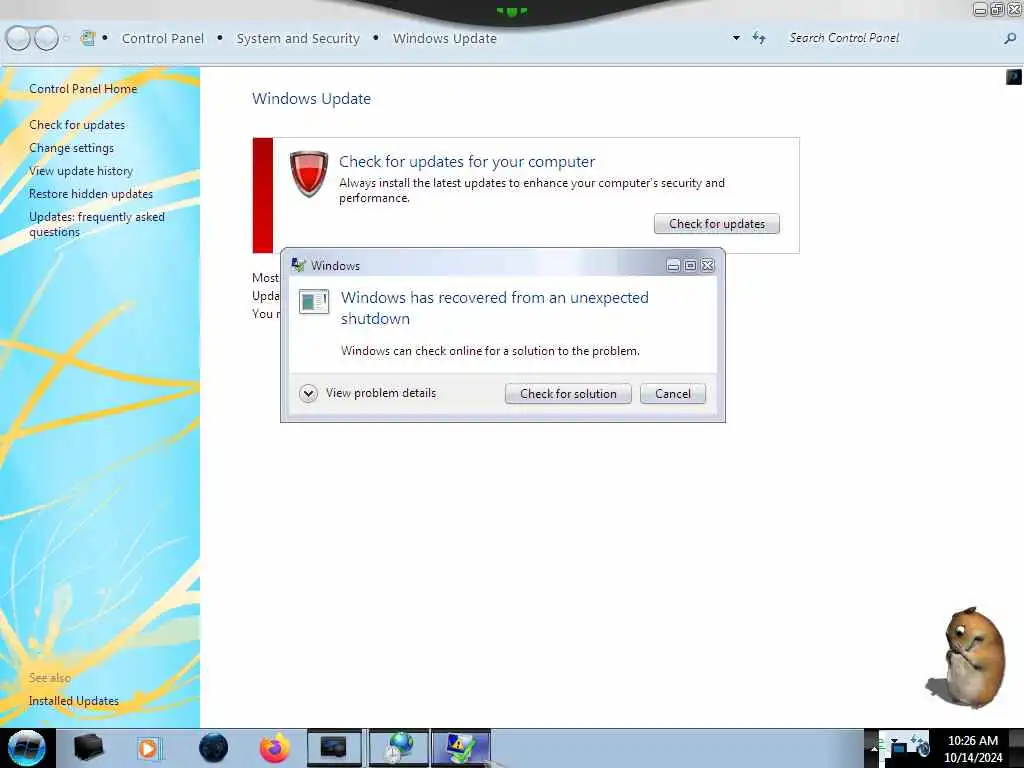1024x768 pixels.
Task: Click the 'Check for updates for your computer' heading
Action: click(467, 161)
